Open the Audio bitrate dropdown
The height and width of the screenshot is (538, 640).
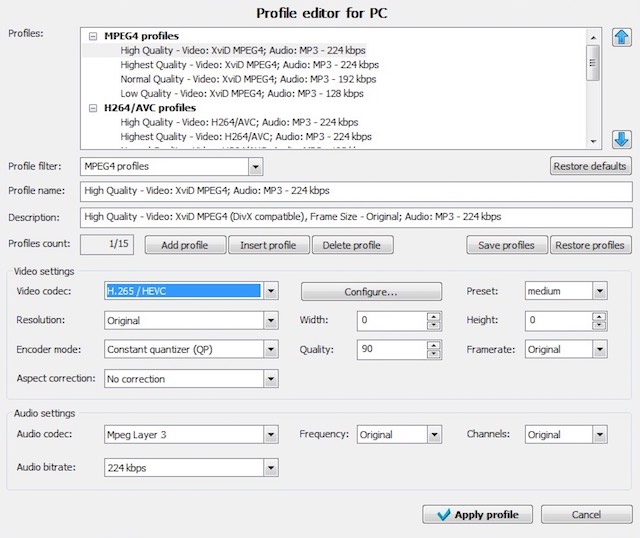pyautogui.click(x=271, y=468)
